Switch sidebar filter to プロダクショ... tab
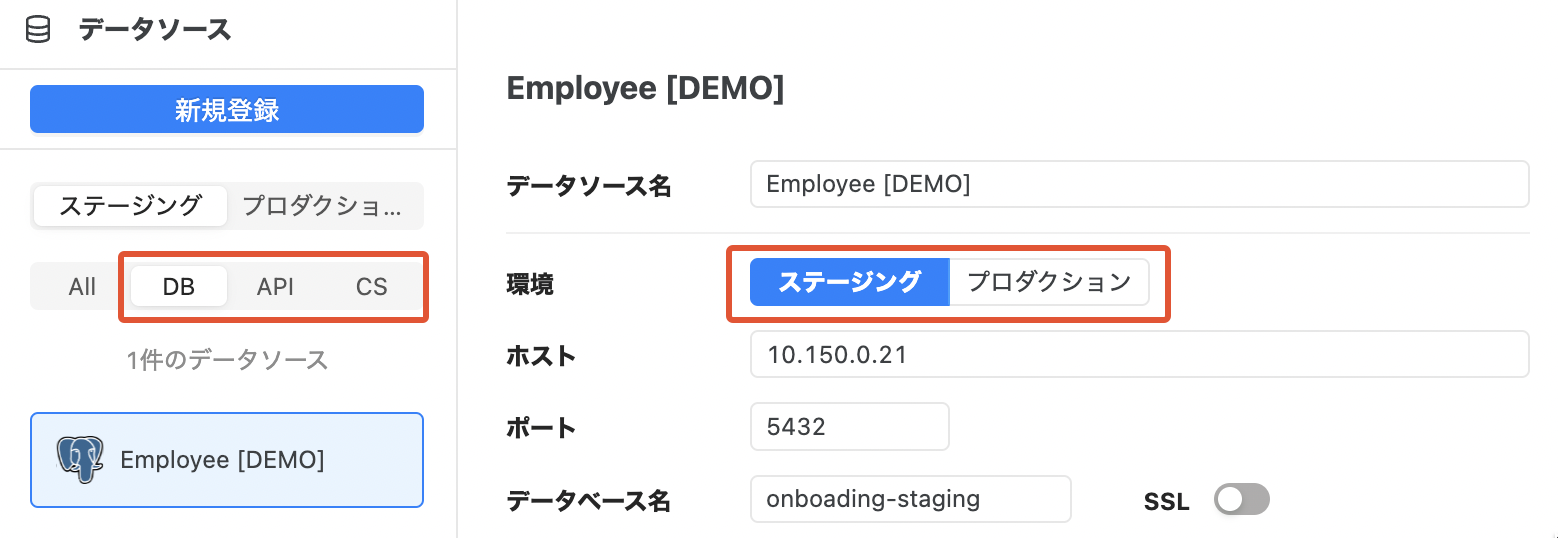Viewport: 1558px width, 538px height. click(x=323, y=206)
